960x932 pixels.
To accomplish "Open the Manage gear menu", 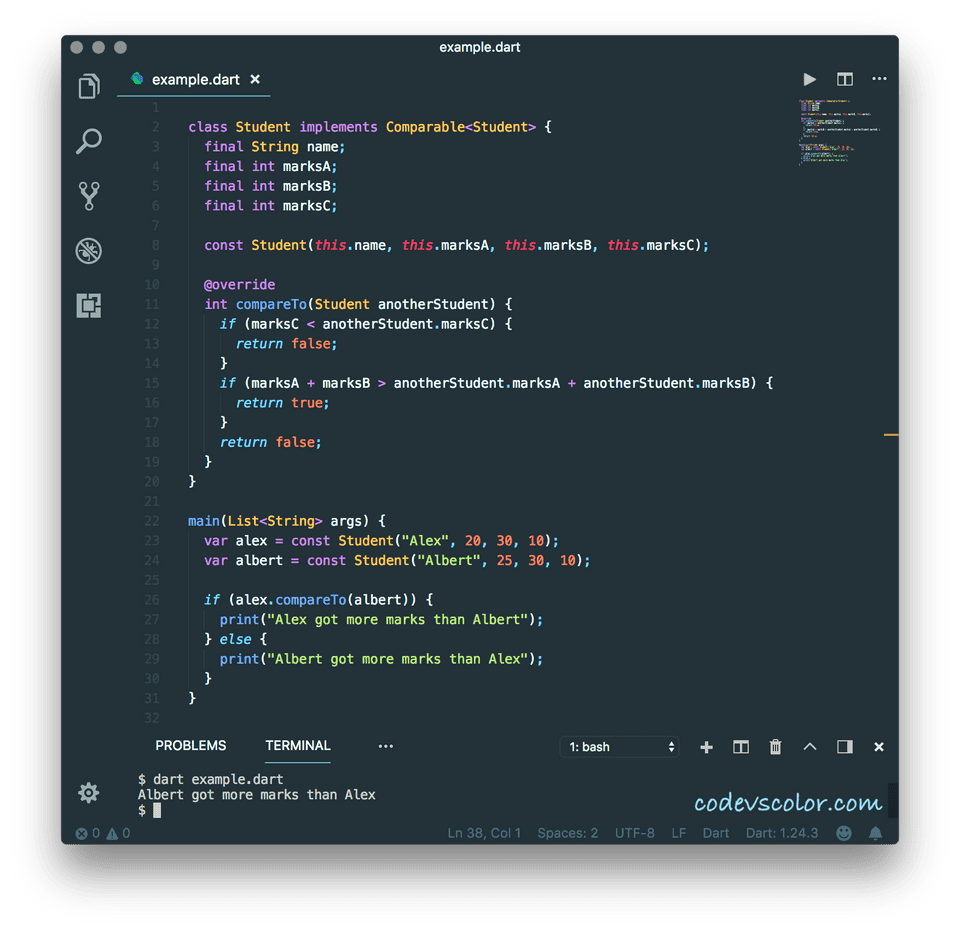I will 89,792.
